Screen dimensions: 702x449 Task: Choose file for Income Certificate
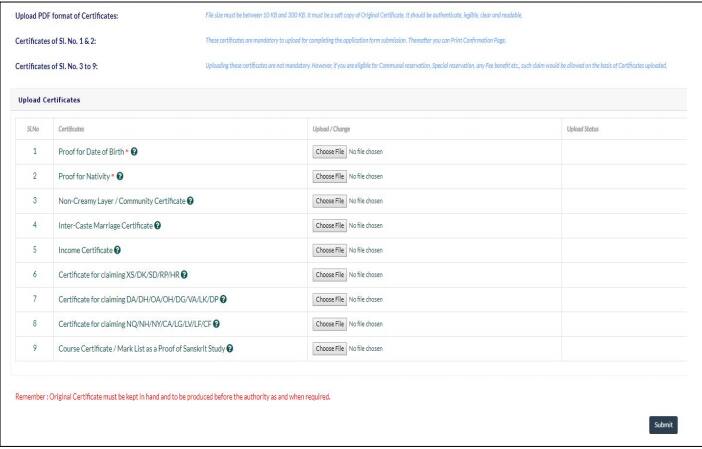coord(329,250)
